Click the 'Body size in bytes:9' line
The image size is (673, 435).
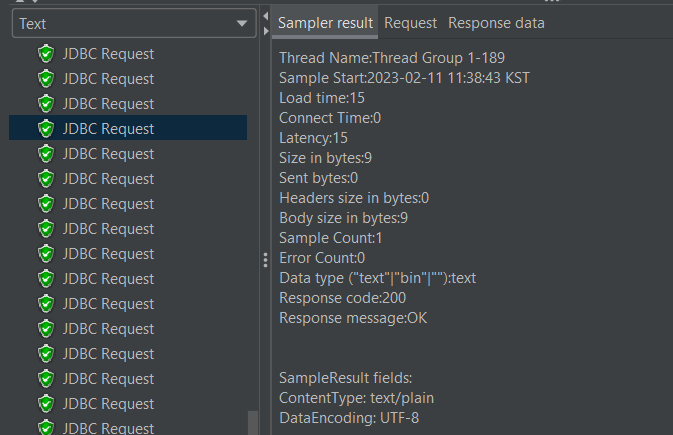343,218
